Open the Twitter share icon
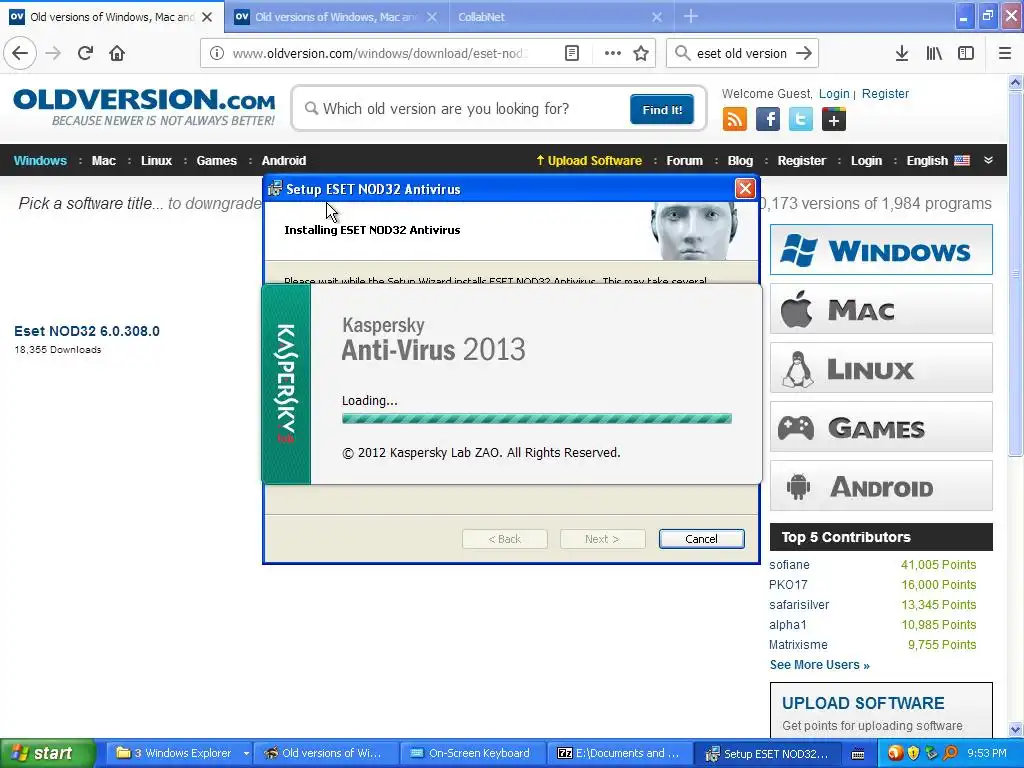1024x768 pixels. point(801,119)
